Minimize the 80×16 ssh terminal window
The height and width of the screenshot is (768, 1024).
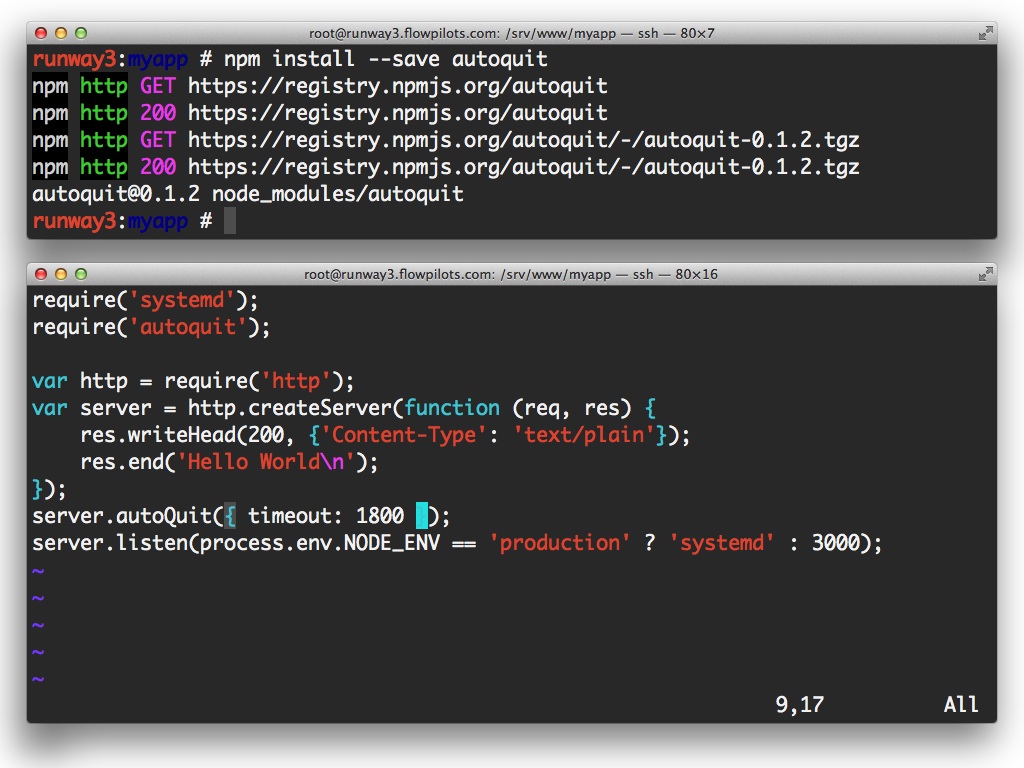click(x=61, y=274)
